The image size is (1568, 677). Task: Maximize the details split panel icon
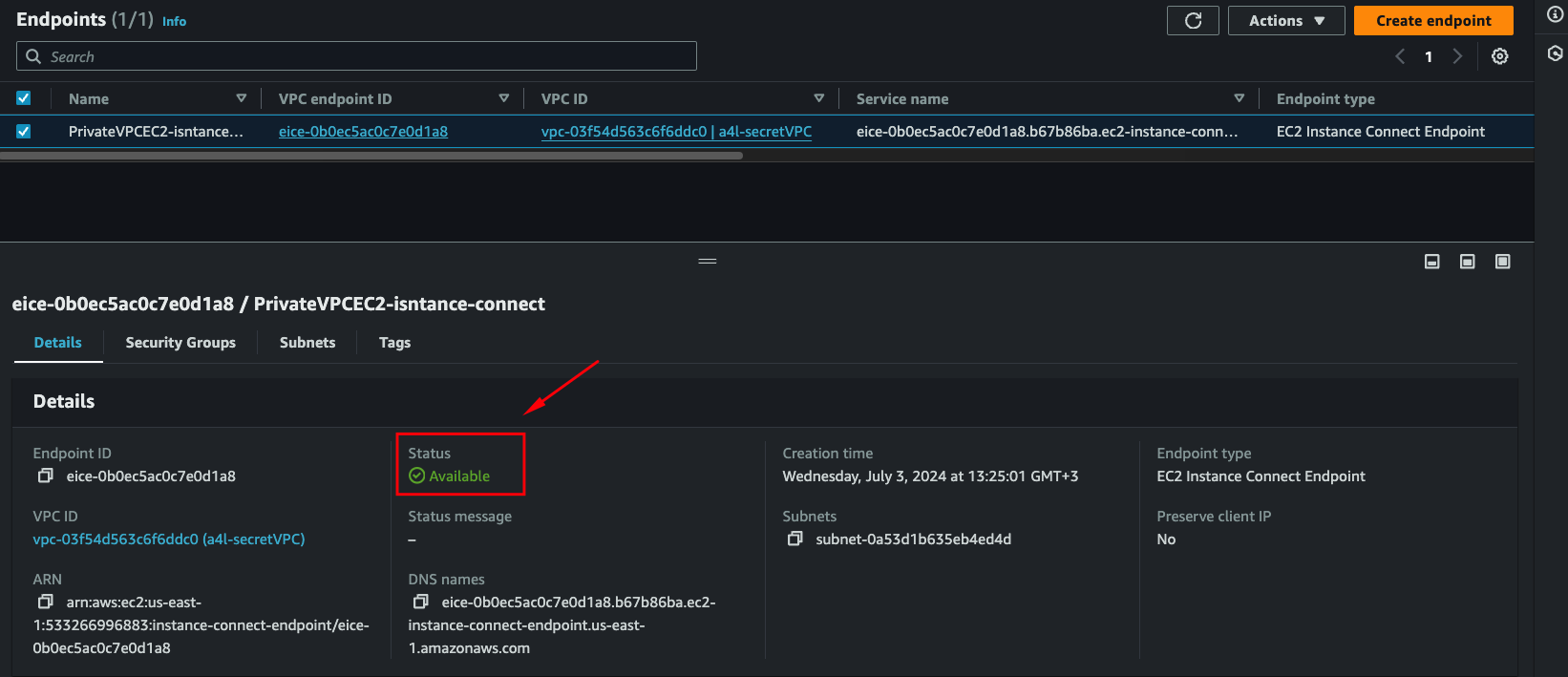[1502, 262]
